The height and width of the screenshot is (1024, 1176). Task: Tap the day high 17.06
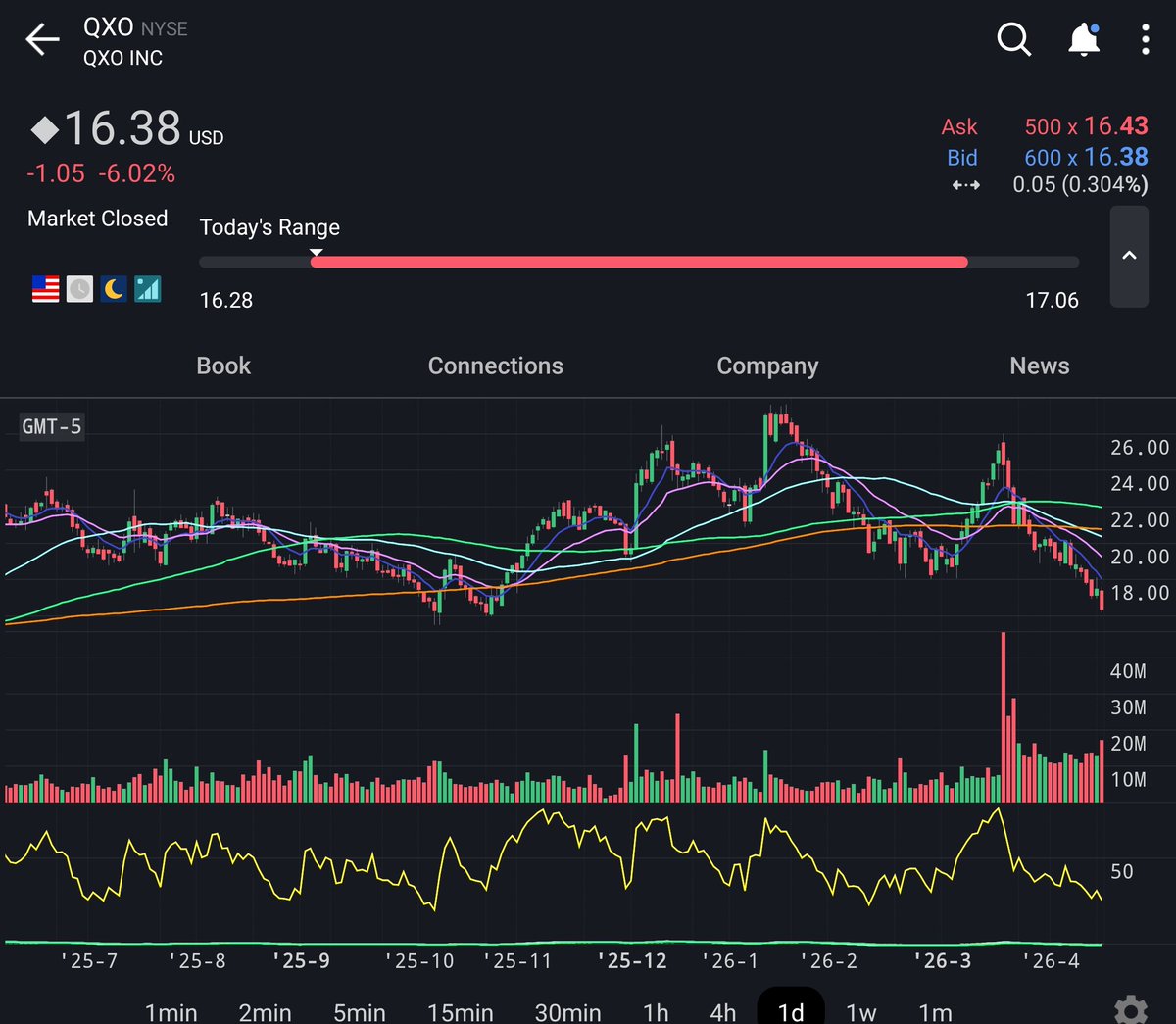1052,300
